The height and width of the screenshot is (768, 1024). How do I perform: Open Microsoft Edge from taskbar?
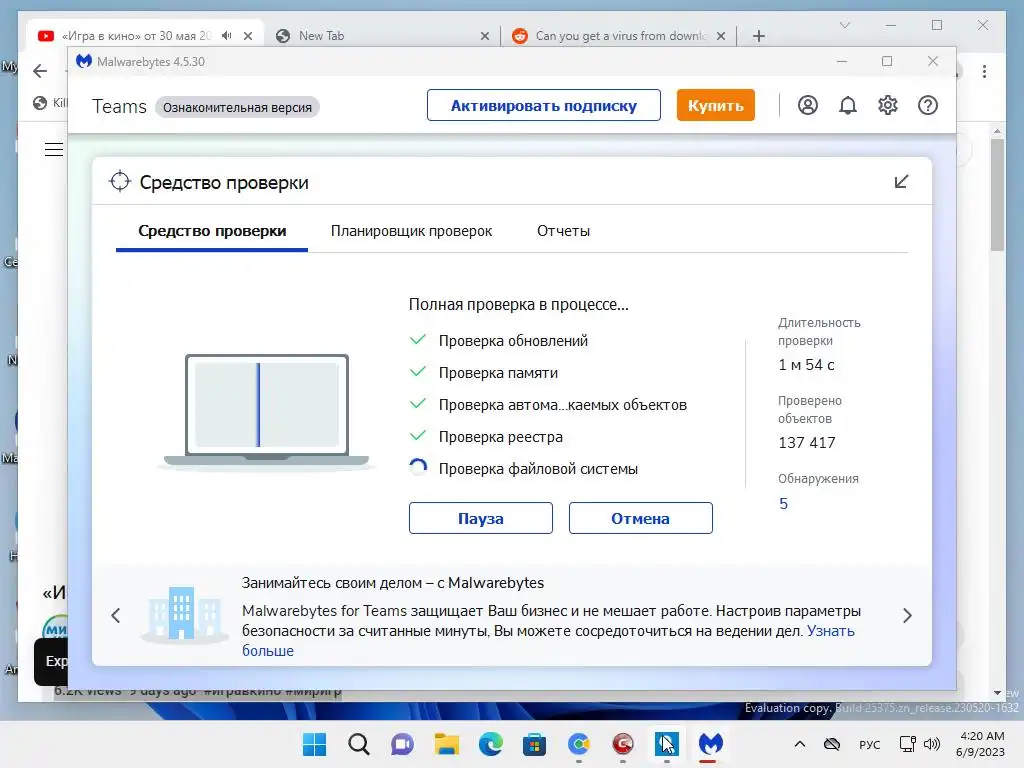tap(490, 744)
